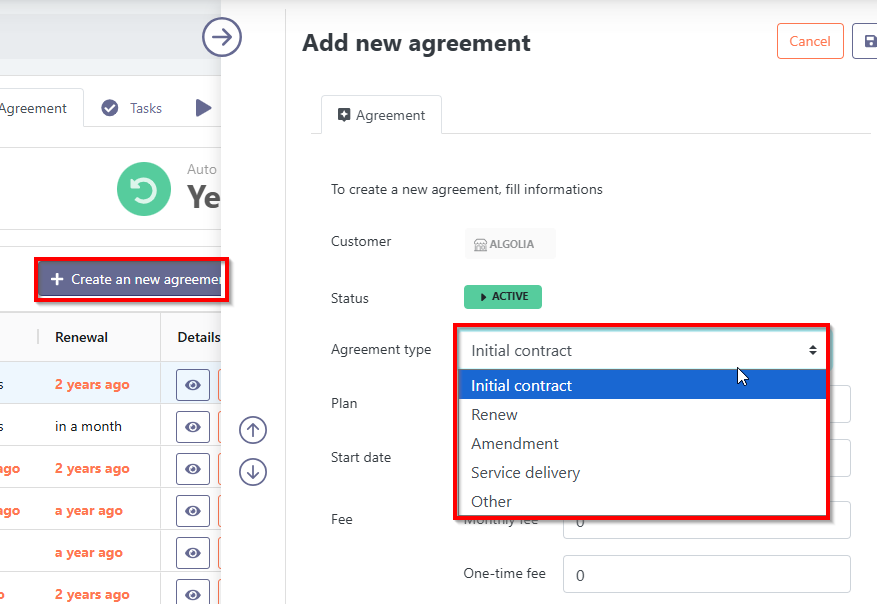Viewport: 877px width, 604px height.
Task: Choose 'Amendment' agreement type option
Action: [514, 443]
